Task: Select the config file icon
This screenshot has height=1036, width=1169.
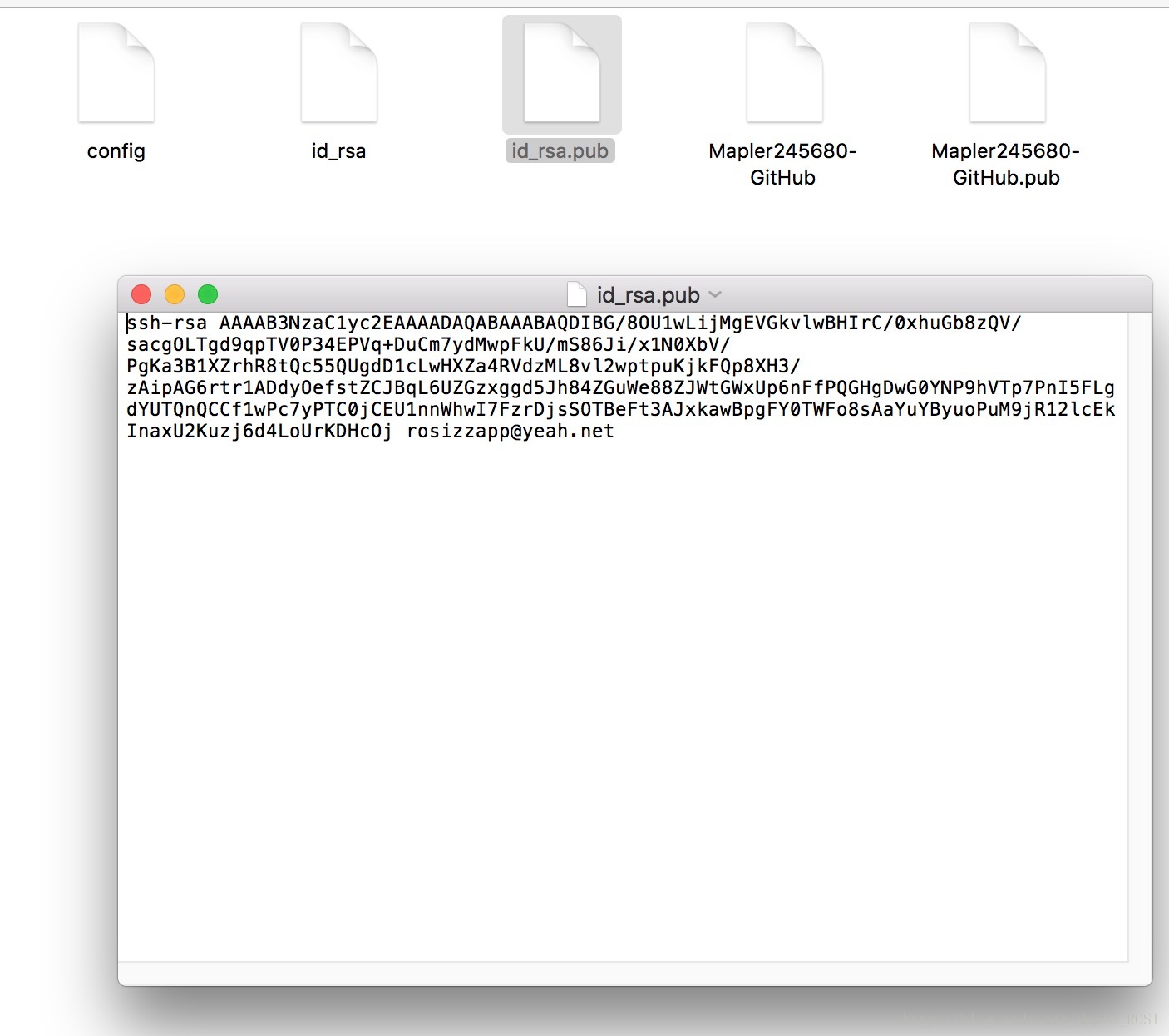Action: tap(116, 73)
